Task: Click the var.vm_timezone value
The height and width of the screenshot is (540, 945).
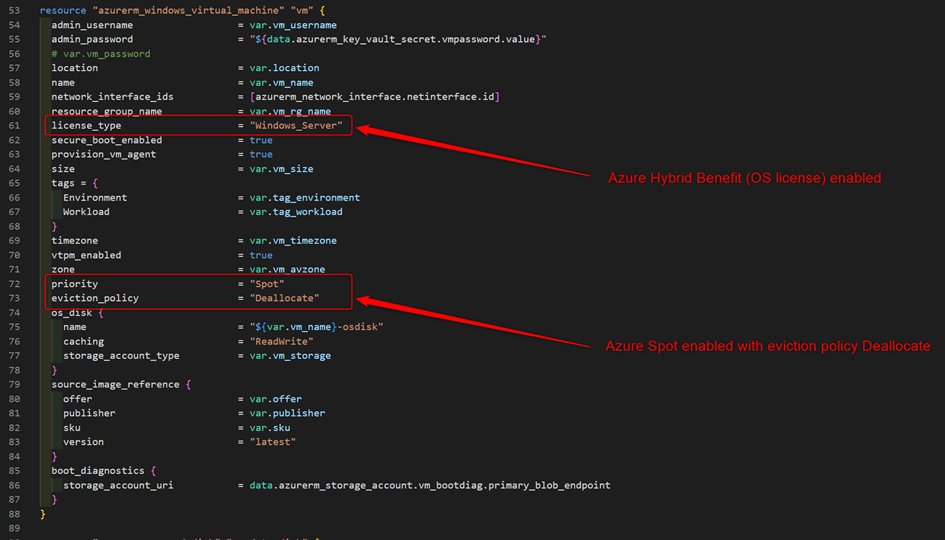Action: 294,240
